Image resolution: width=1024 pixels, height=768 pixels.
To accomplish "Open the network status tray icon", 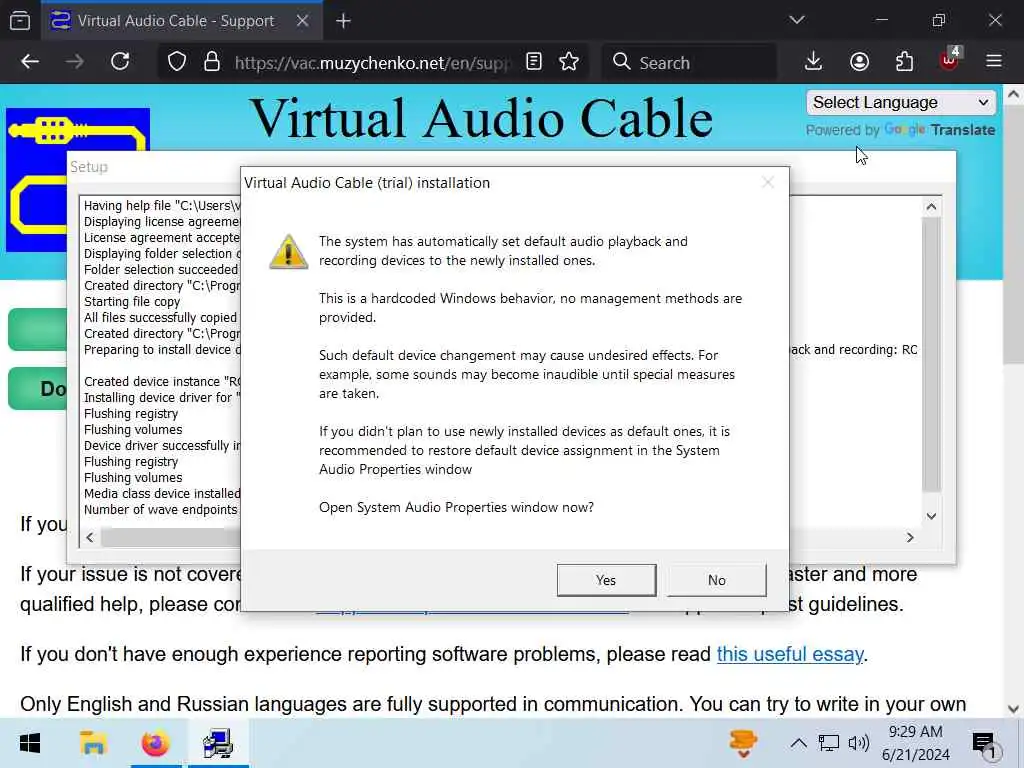I will tap(828, 743).
